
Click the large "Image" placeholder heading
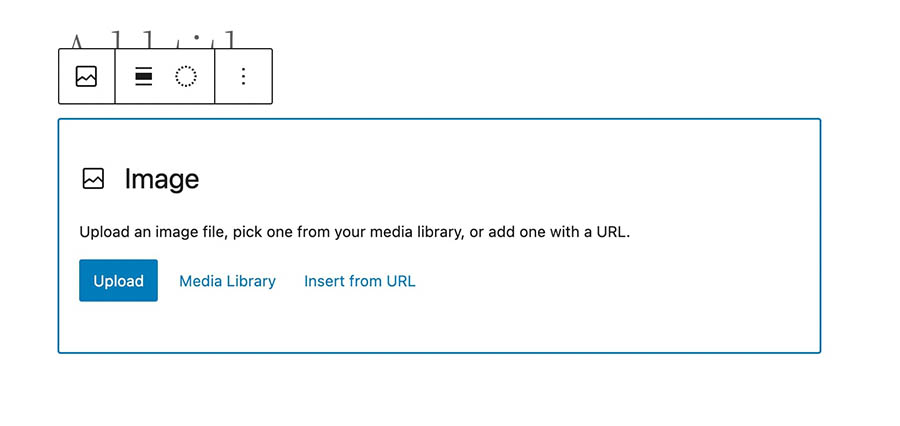161,179
